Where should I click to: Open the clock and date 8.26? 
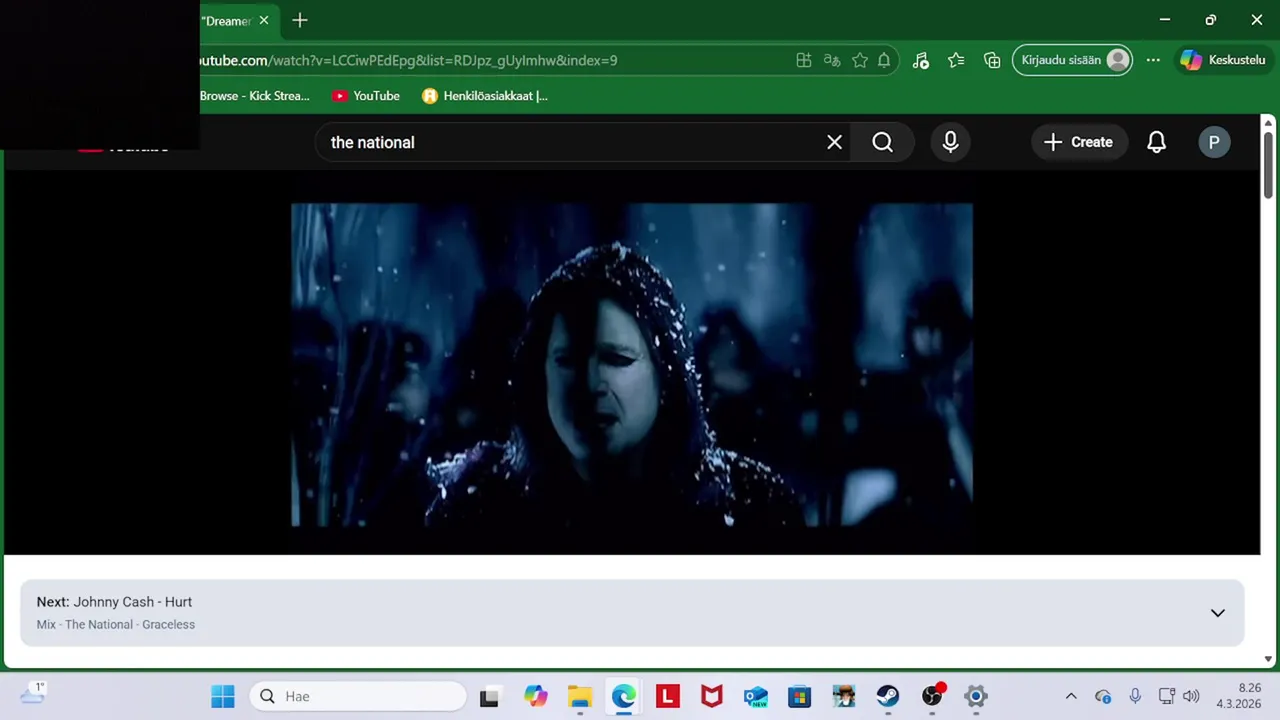(x=1238, y=696)
